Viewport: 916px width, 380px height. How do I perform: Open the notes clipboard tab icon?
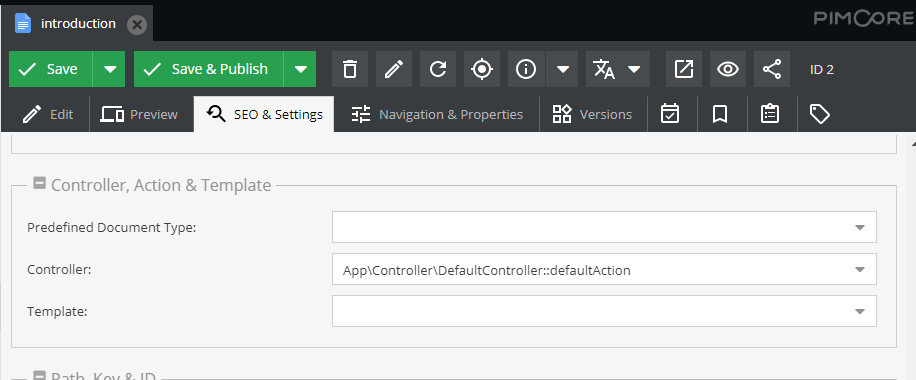770,114
